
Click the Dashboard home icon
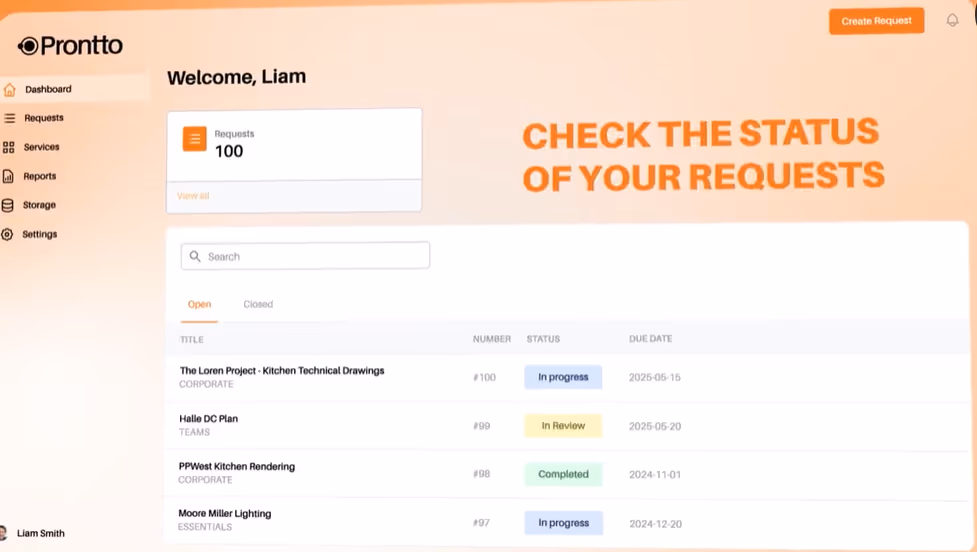pyautogui.click(x=9, y=90)
